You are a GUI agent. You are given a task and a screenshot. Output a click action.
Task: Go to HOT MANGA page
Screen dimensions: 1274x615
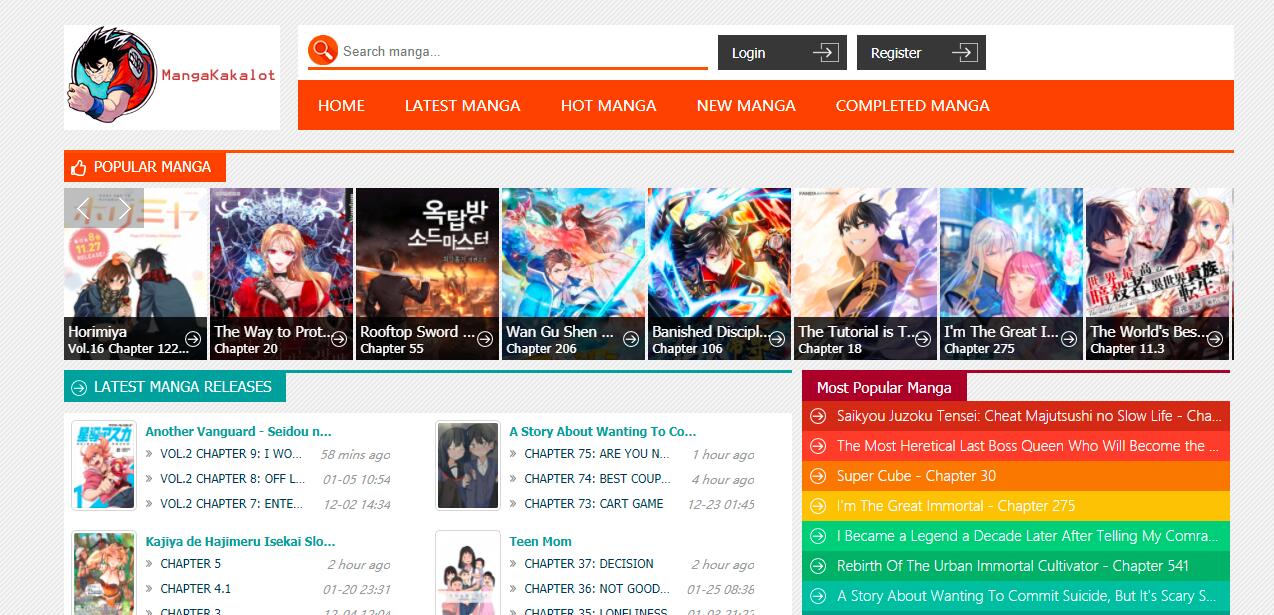pos(608,105)
